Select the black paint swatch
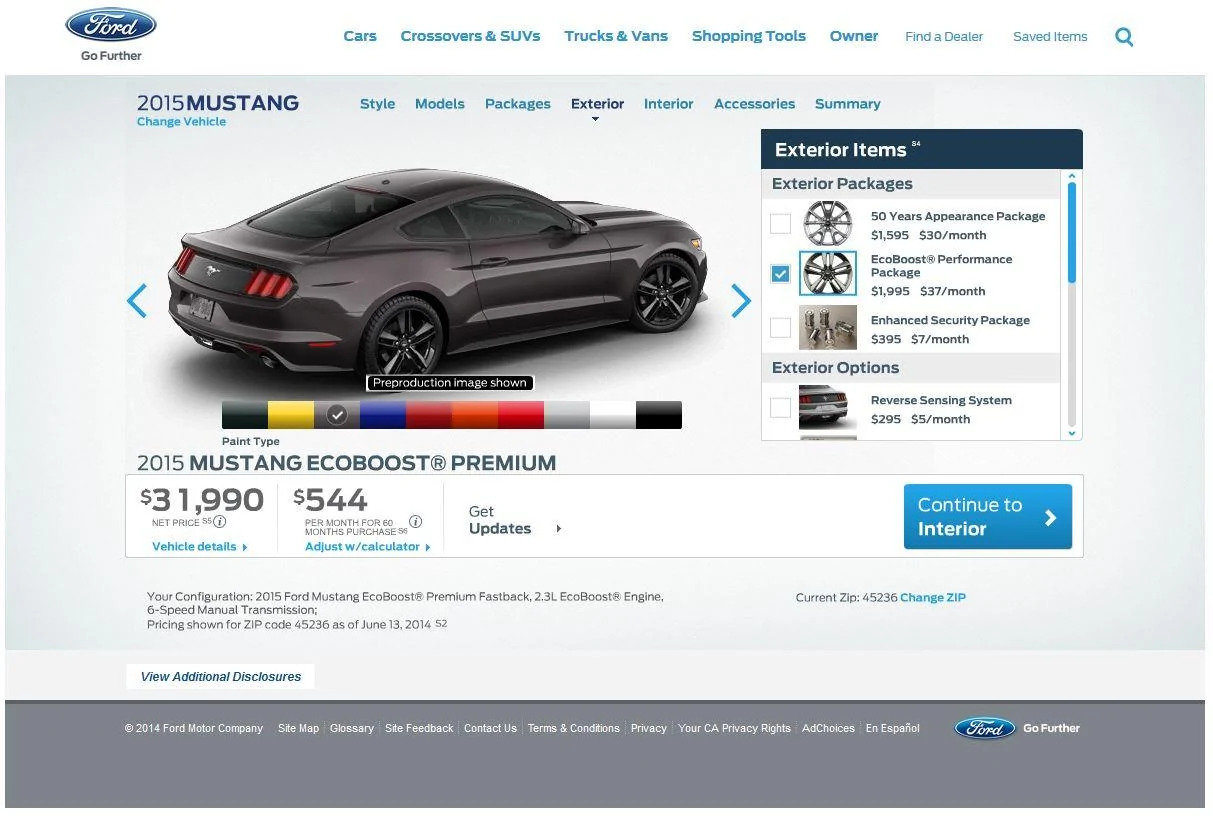1213x816 pixels. [659, 415]
